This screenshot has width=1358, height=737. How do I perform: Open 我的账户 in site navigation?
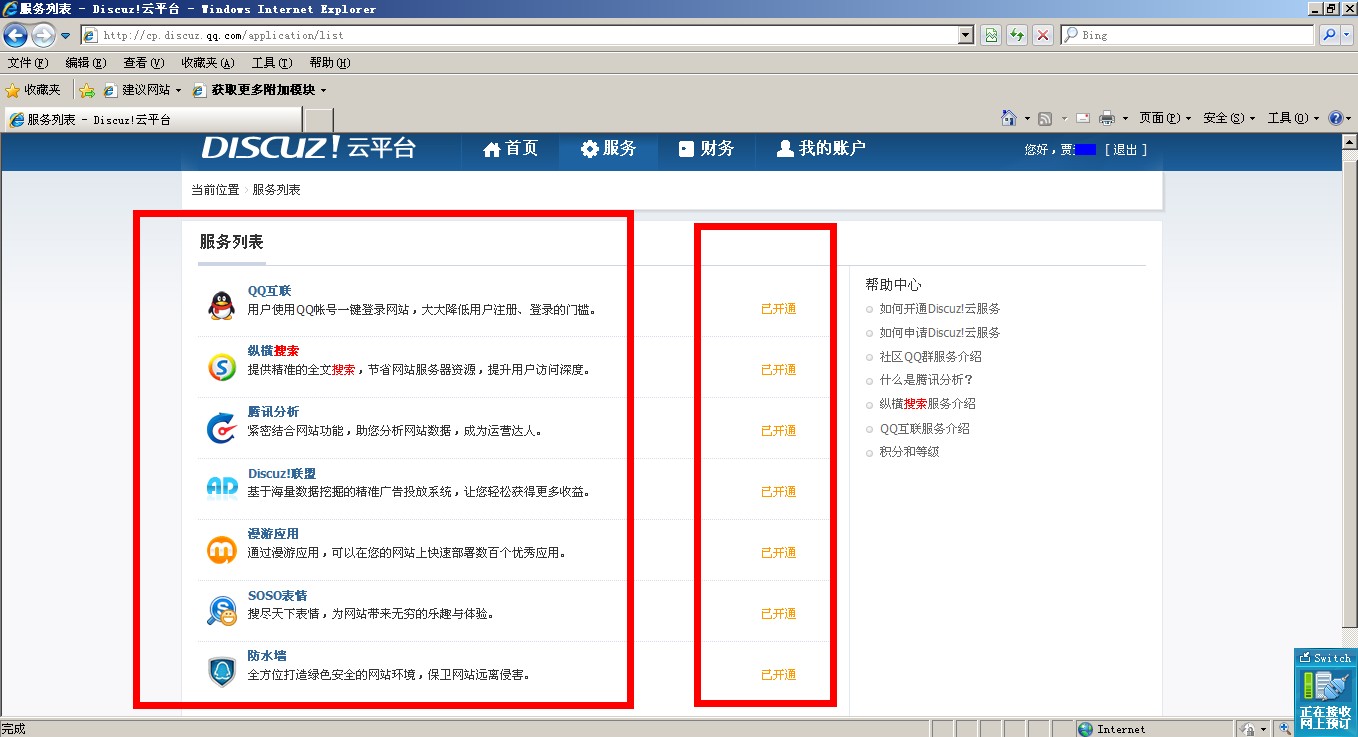[x=821, y=149]
